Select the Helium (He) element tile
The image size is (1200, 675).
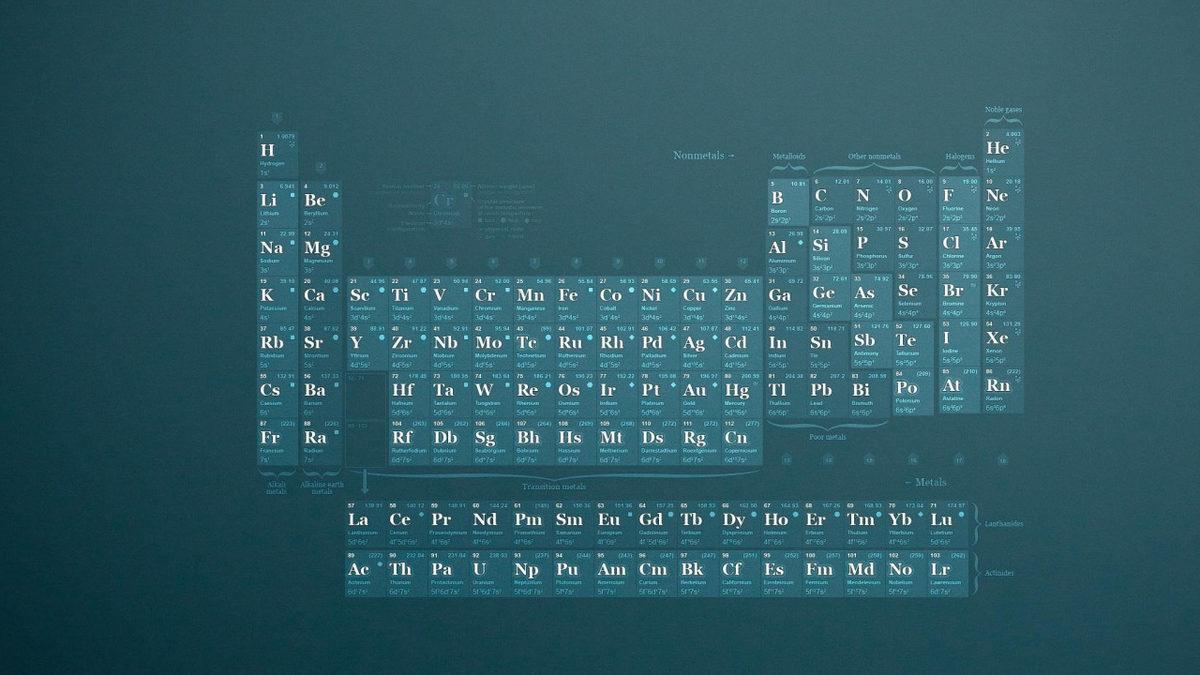(x=1003, y=153)
